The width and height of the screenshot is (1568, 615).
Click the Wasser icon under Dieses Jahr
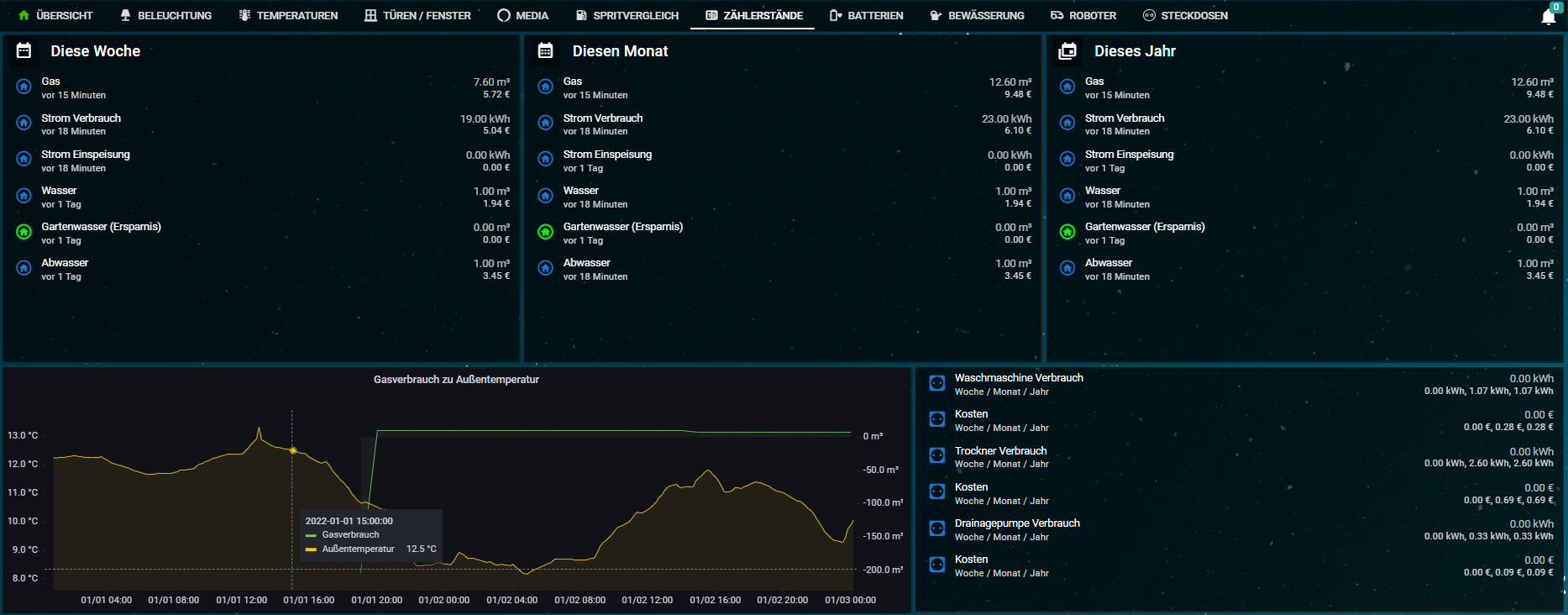1067,196
